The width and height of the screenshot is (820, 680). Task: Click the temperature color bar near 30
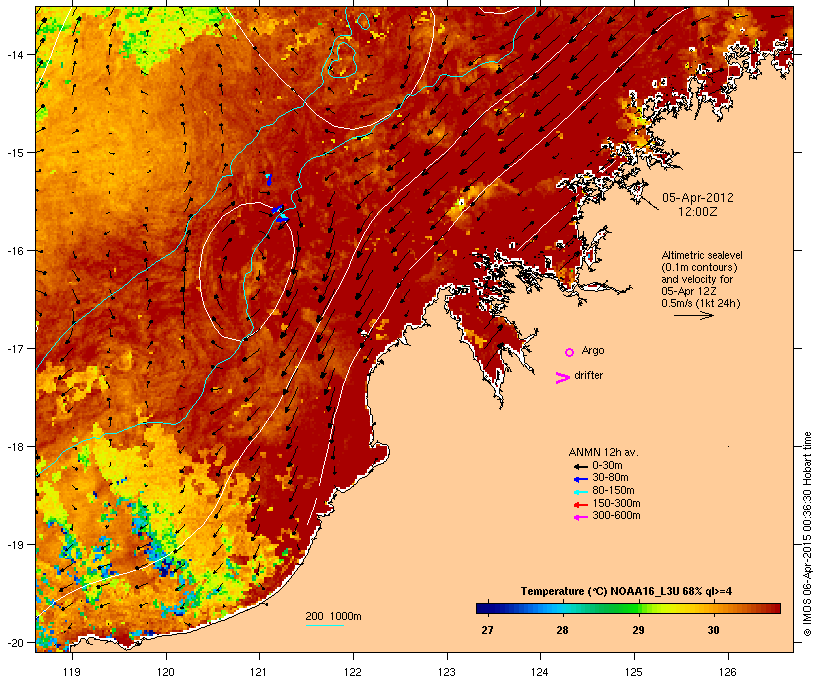[713, 608]
